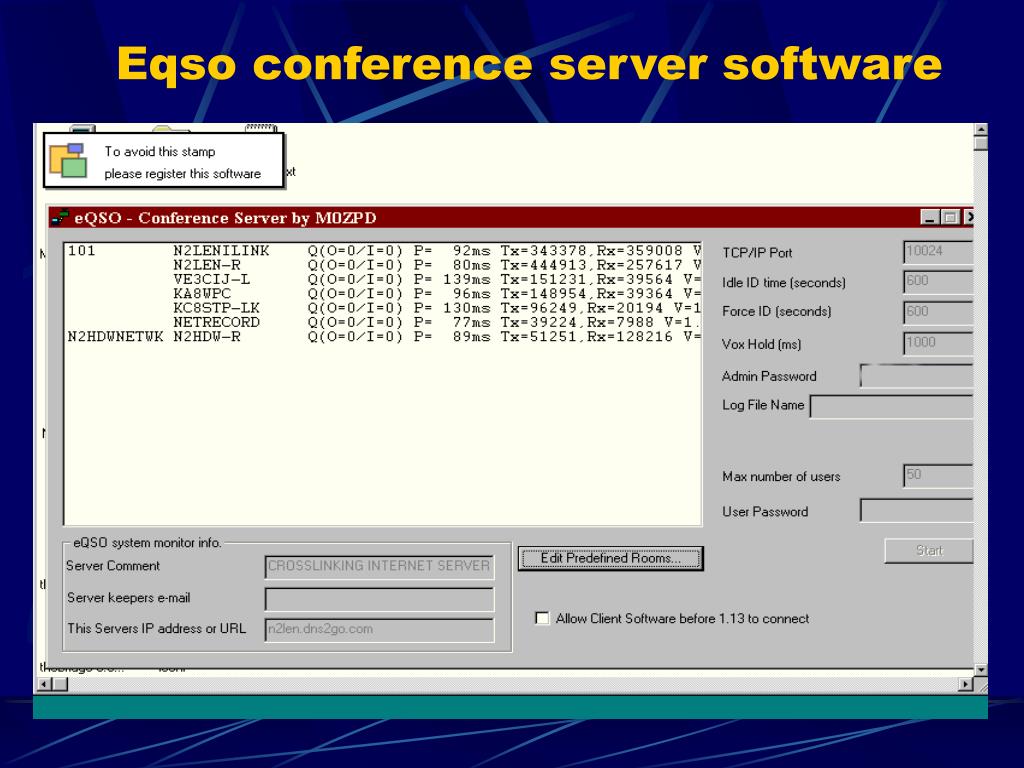1024x768 pixels.
Task: Click the horizontal scrollbar left arrow
Action: [x=44, y=684]
